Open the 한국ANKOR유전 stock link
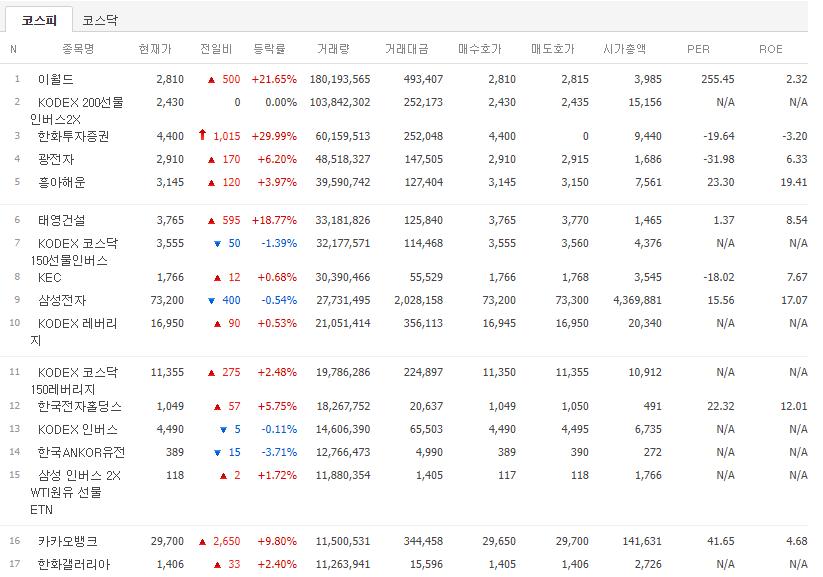The image size is (823, 577). pos(81,452)
